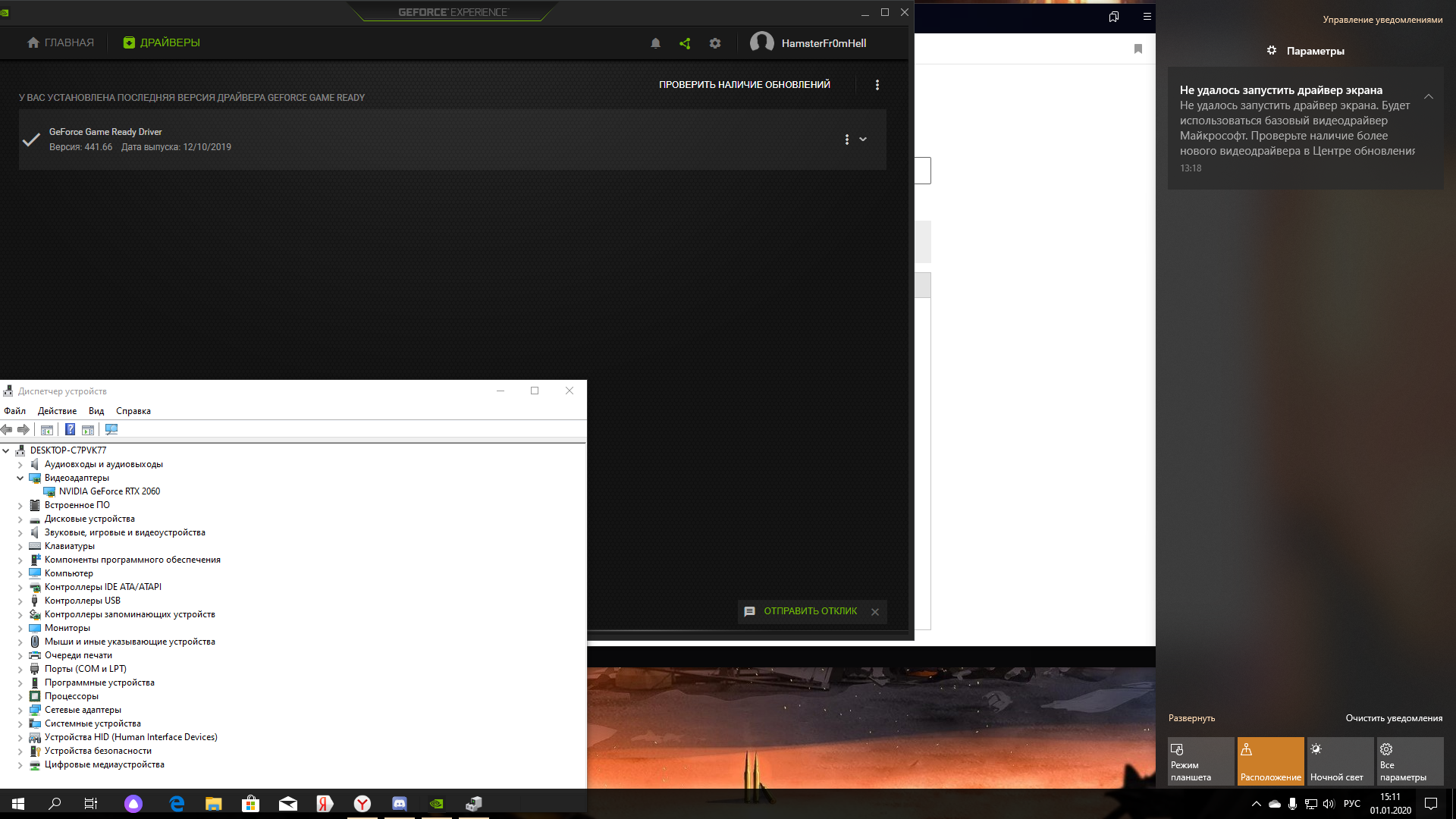
Task: Switch to the ДРАЙВЕРЫ tab
Action: coord(162,42)
